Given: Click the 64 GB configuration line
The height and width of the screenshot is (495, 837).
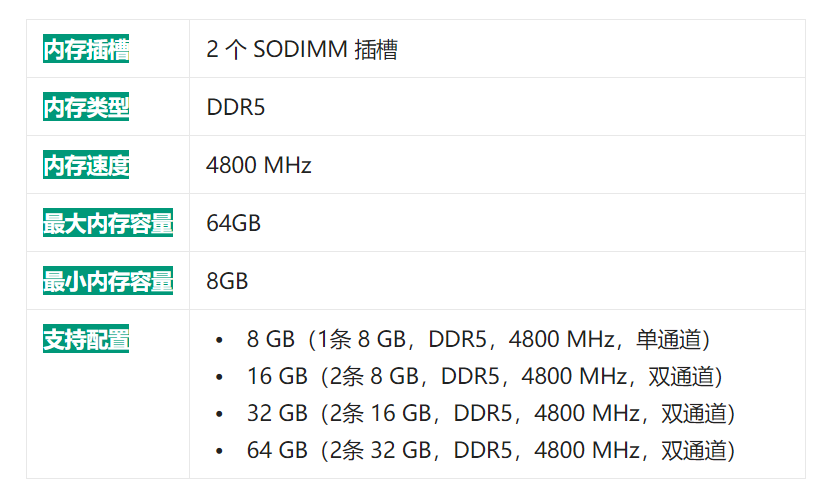Looking at the screenshot, I should [491, 450].
